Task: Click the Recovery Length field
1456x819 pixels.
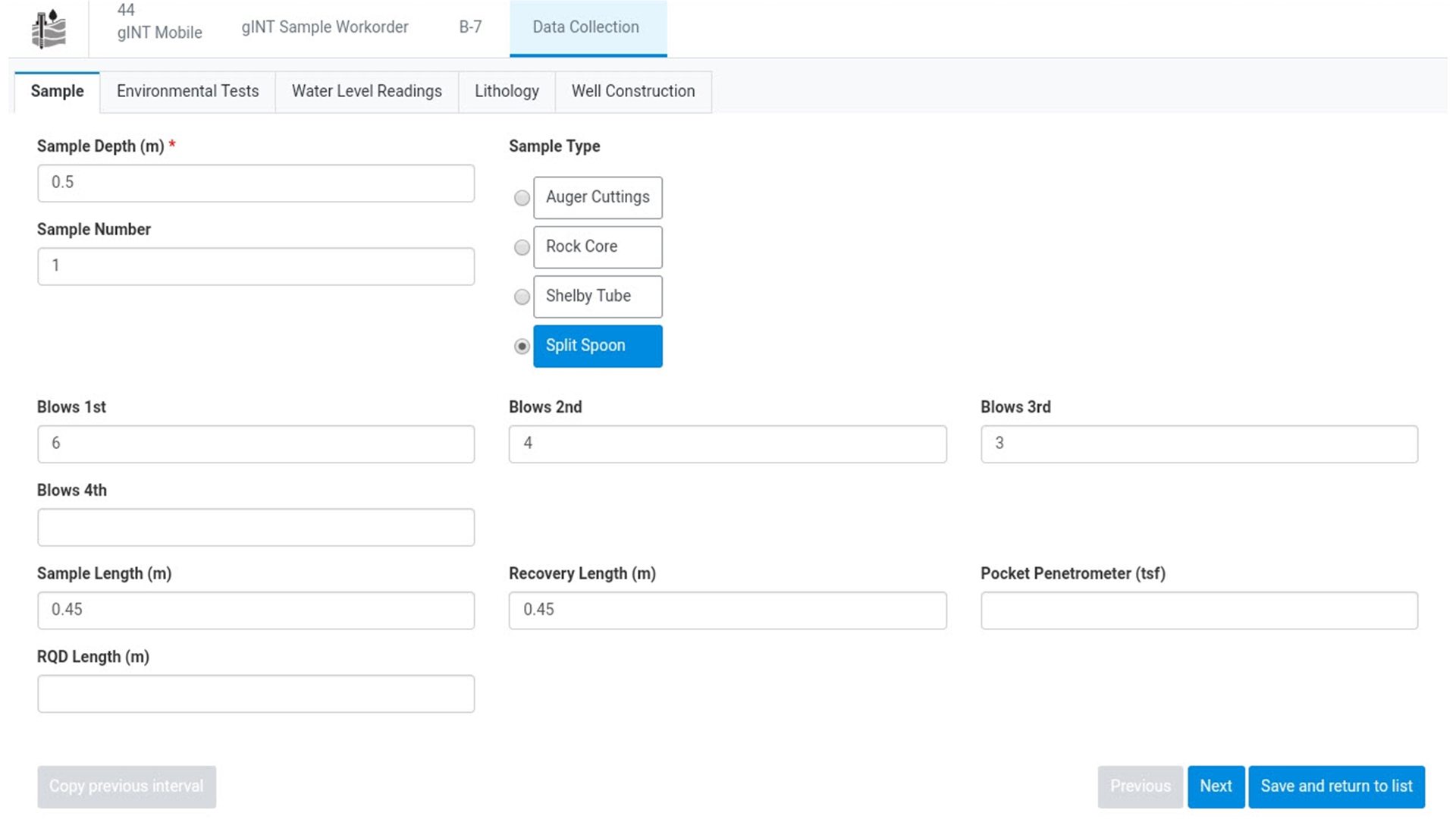Action: point(726,610)
